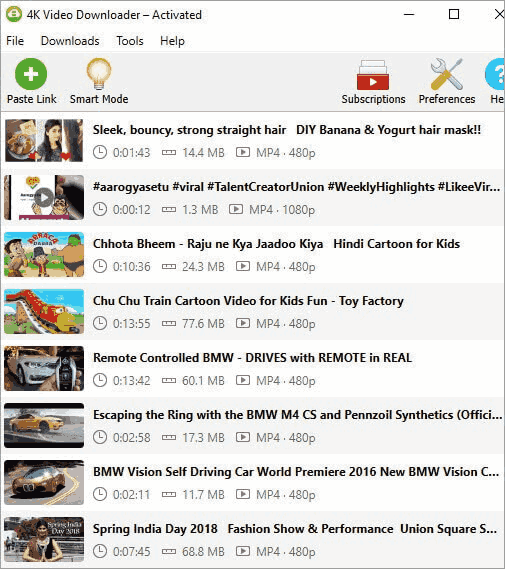Click the clock icon beside 0:07:45
505x569 pixels.
coord(100,551)
